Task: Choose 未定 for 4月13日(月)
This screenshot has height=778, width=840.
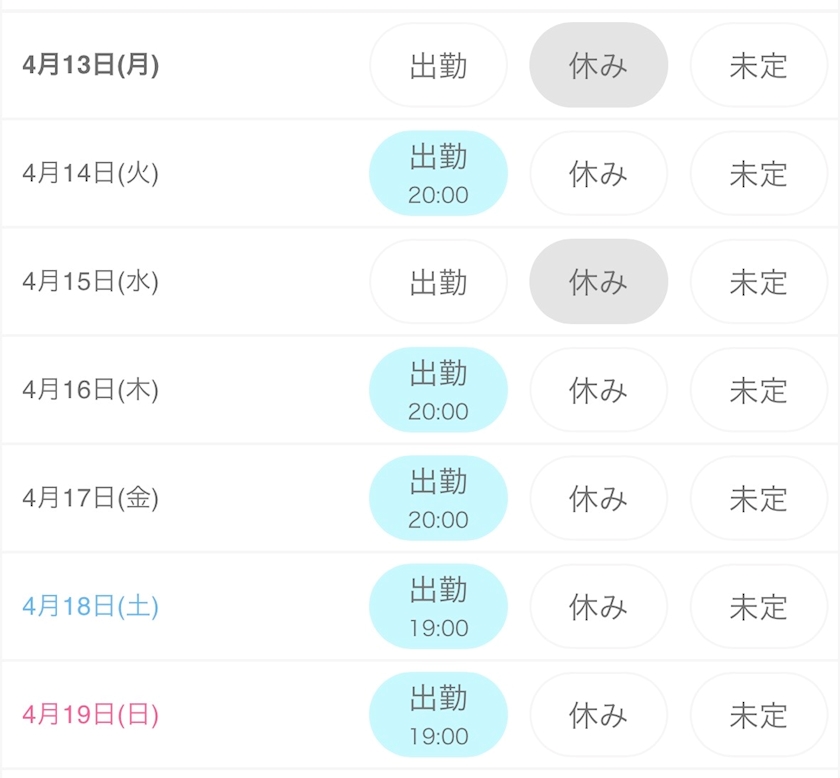Action: [x=758, y=66]
